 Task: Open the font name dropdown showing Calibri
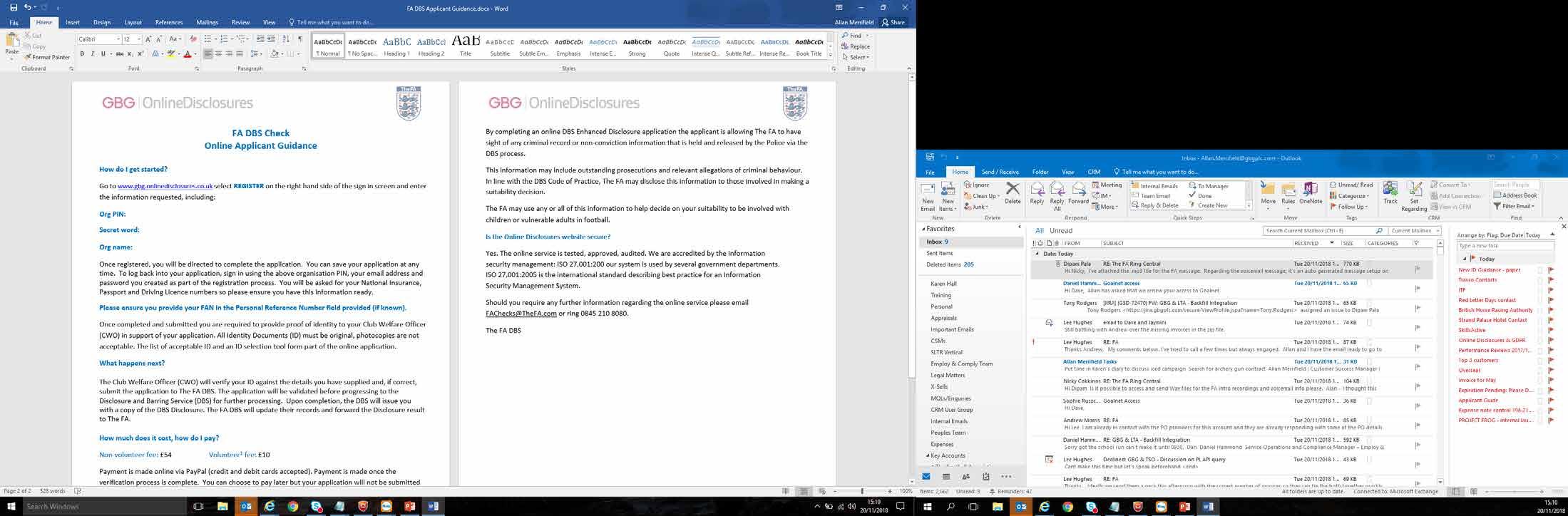coord(118,39)
